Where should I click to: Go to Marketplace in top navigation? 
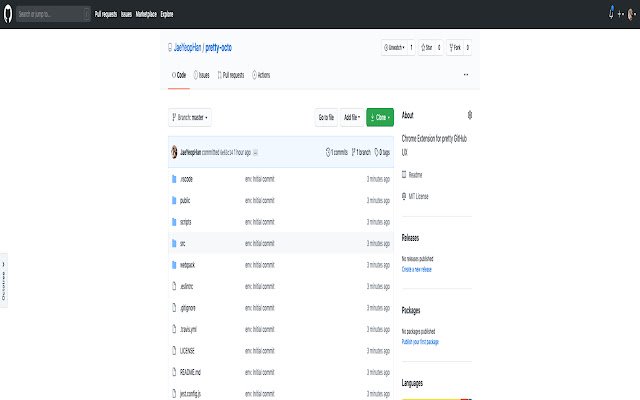click(146, 14)
